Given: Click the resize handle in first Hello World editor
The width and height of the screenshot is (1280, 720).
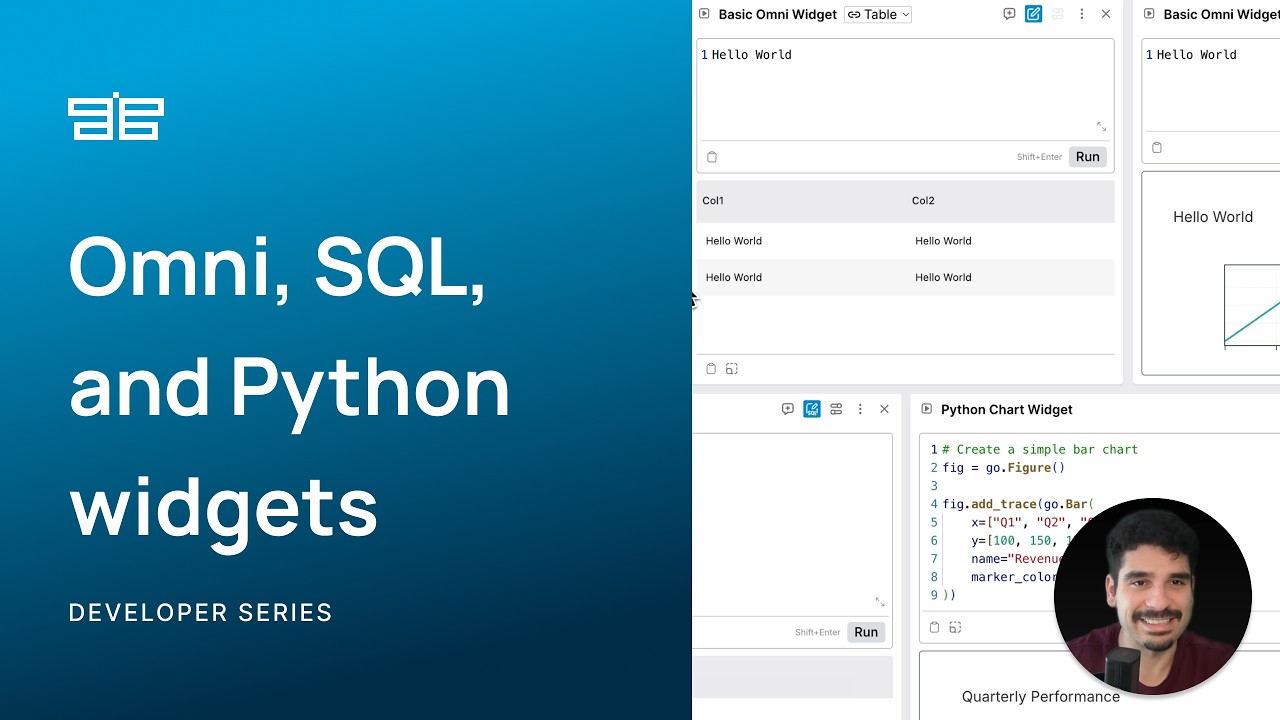Looking at the screenshot, I should 1101,126.
